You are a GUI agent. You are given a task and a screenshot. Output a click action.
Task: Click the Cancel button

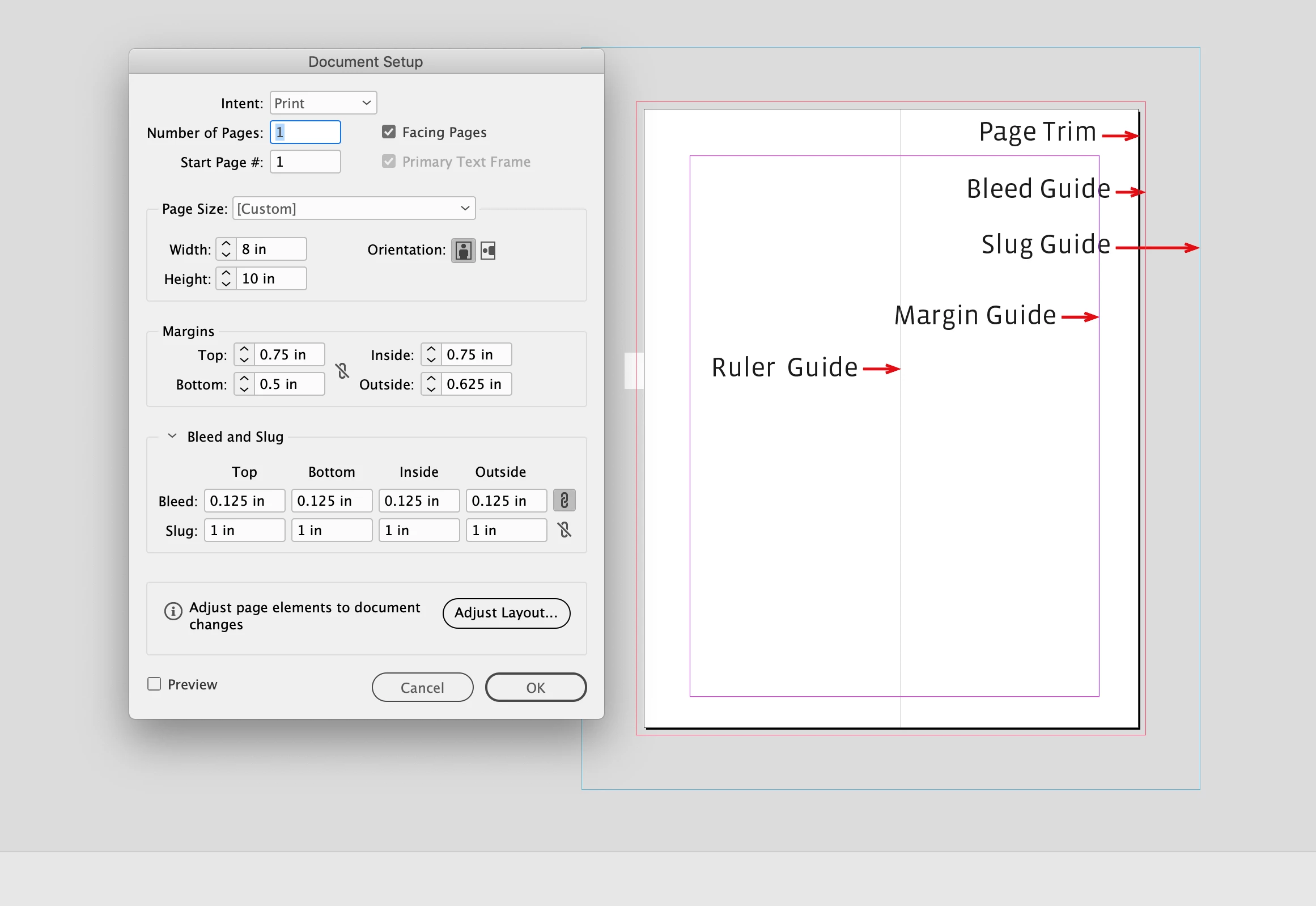[x=422, y=688]
